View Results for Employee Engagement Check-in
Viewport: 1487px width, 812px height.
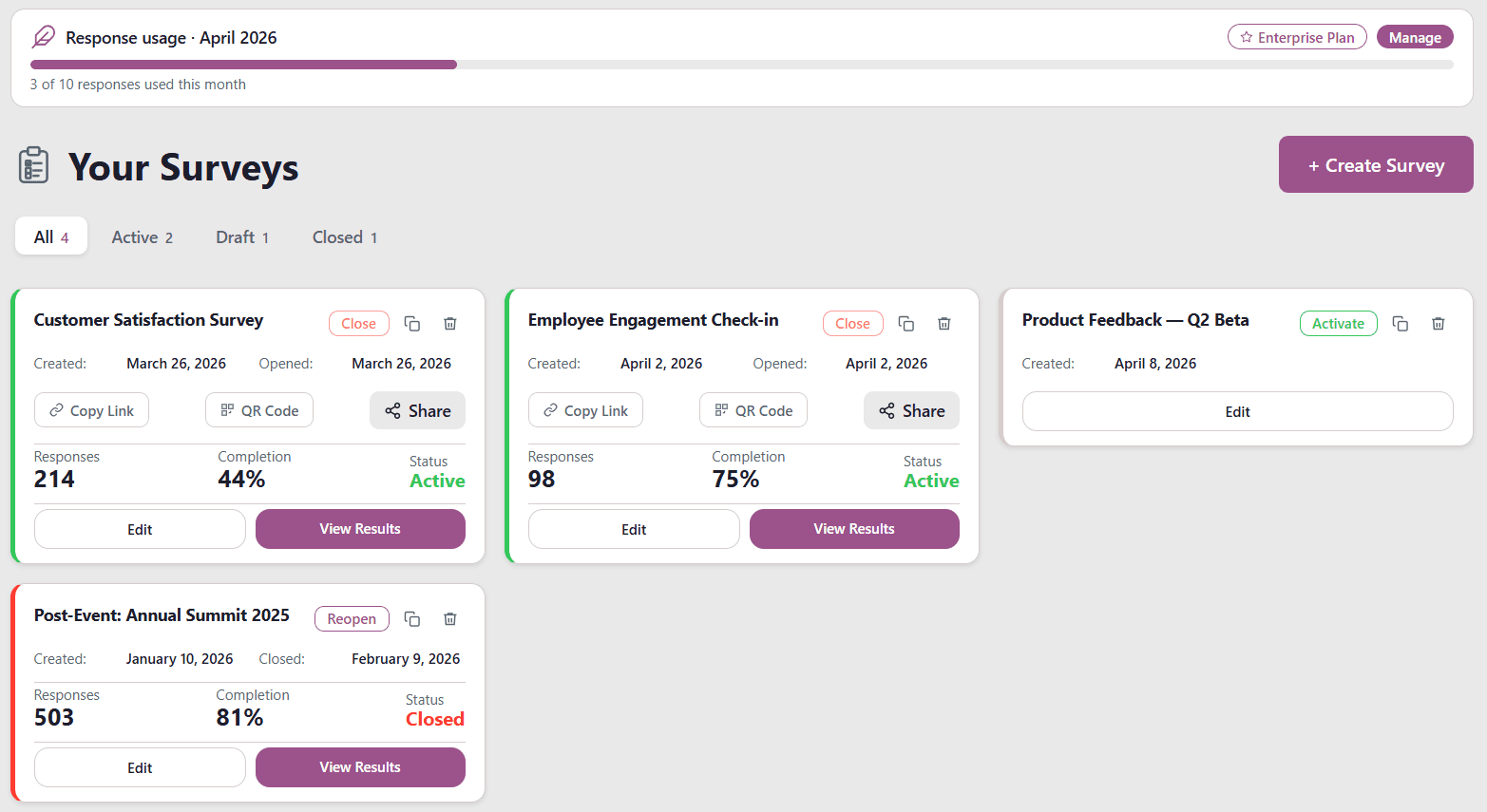point(853,528)
